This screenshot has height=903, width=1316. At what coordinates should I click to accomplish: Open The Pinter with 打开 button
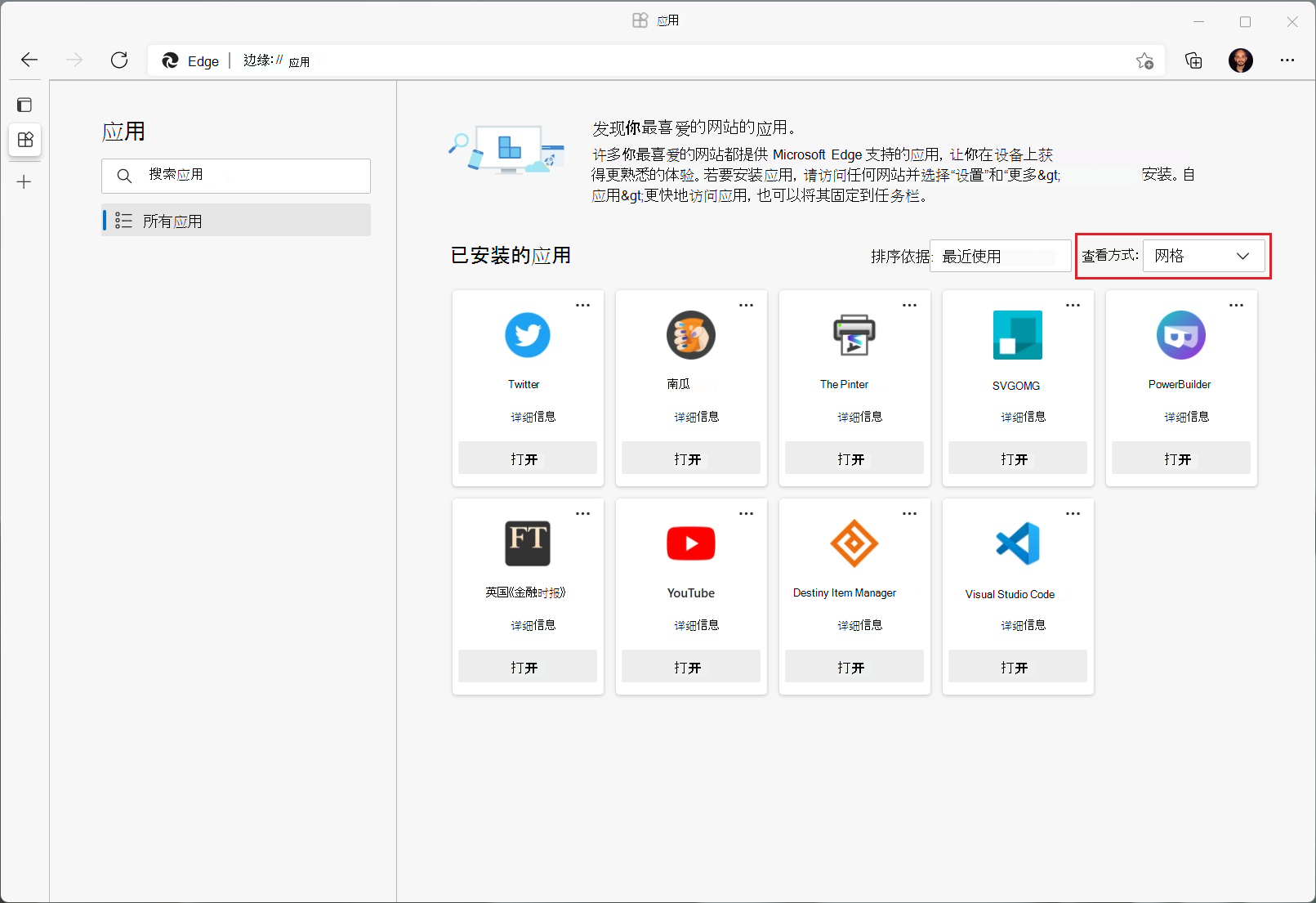click(x=854, y=458)
